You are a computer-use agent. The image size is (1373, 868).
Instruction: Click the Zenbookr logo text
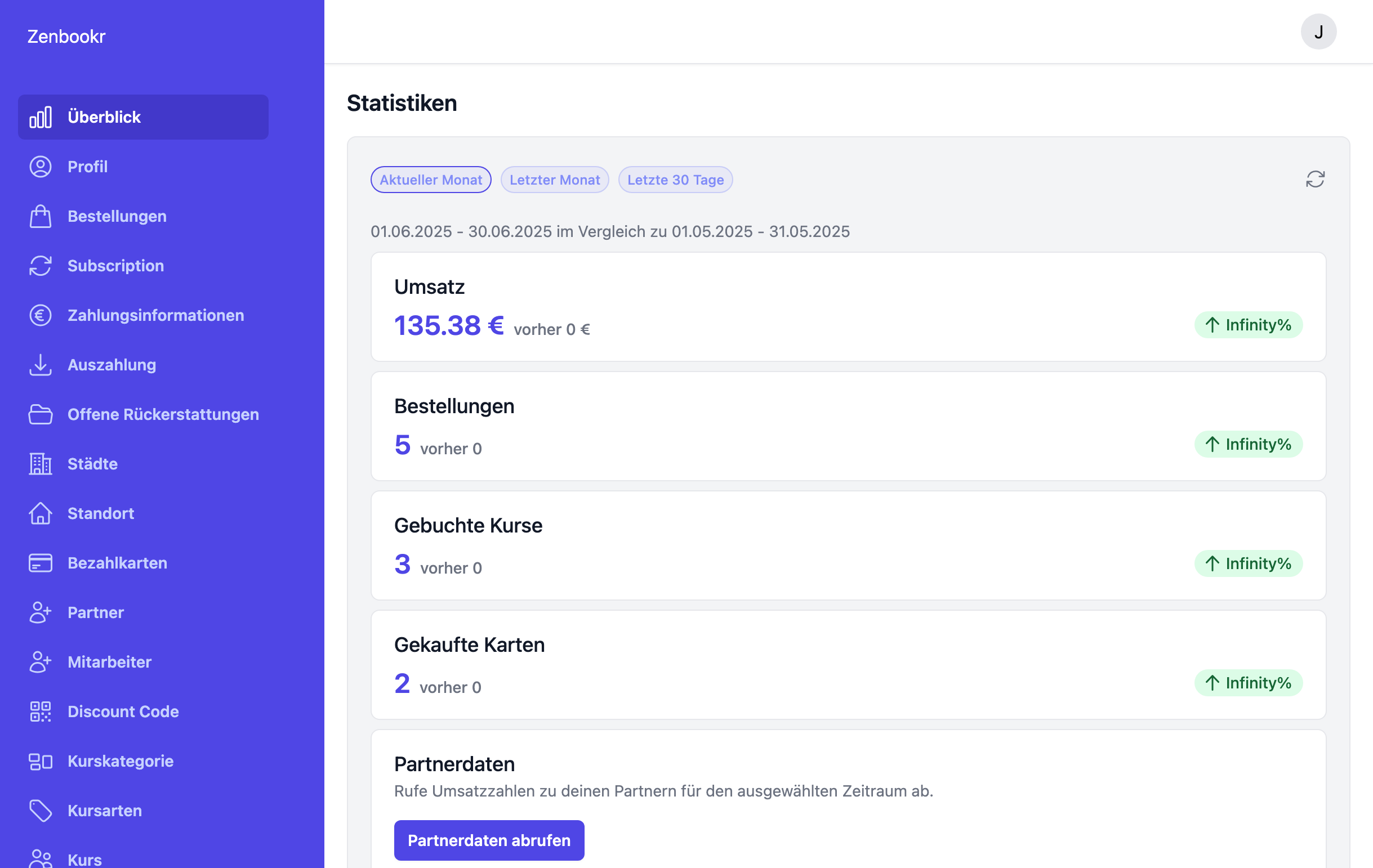(x=66, y=37)
